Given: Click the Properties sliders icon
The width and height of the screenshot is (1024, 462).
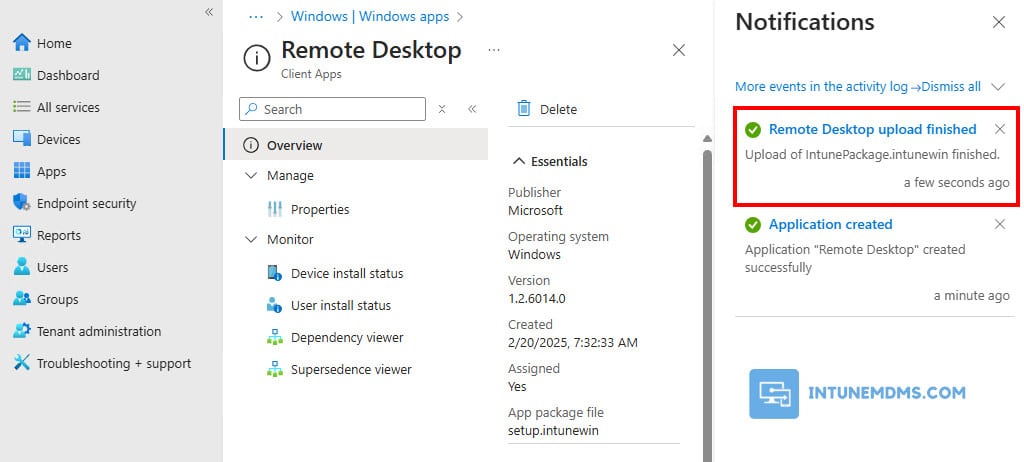Looking at the screenshot, I should click(x=275, y=209).
